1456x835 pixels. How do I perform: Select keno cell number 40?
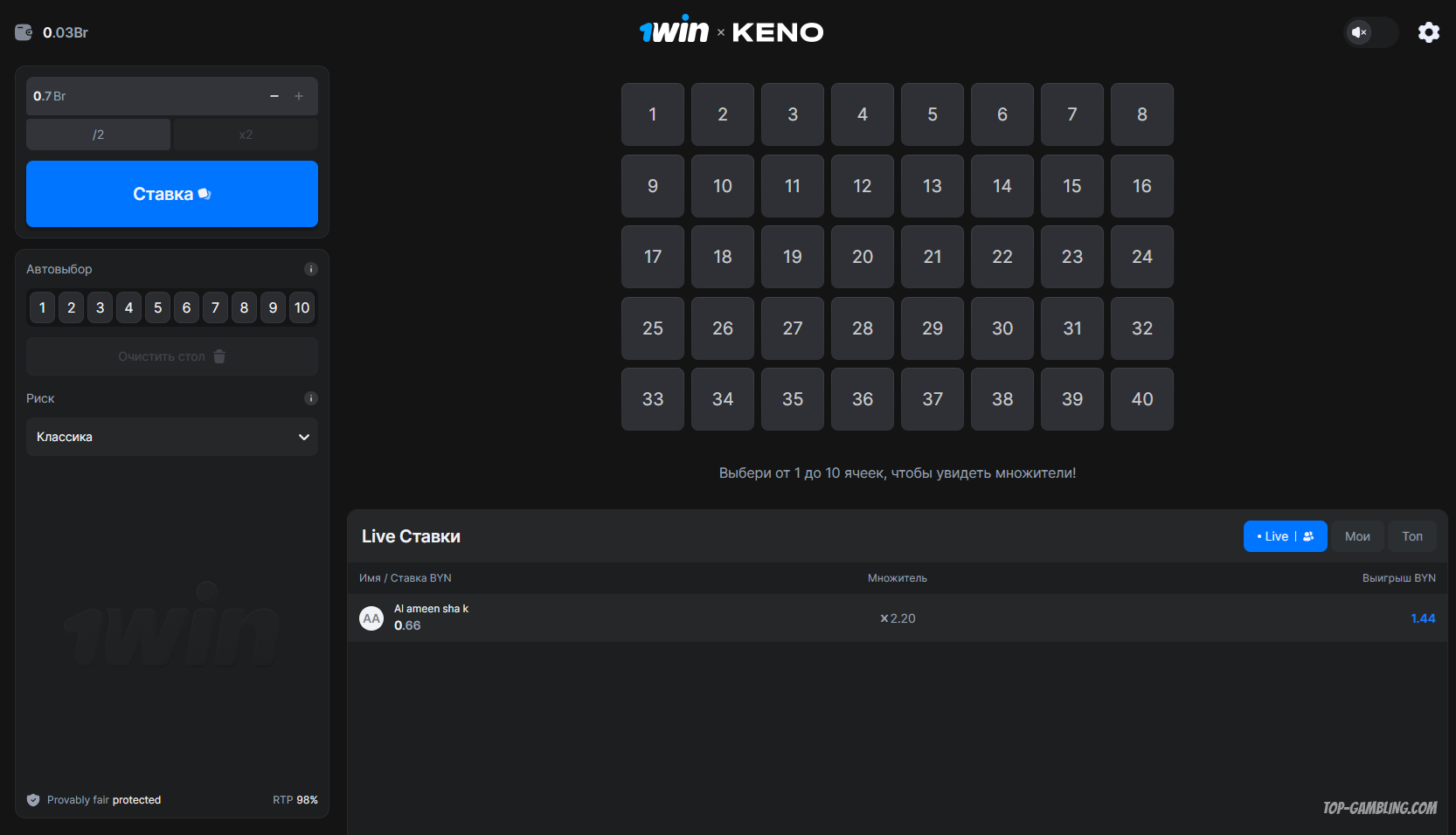1142,399
